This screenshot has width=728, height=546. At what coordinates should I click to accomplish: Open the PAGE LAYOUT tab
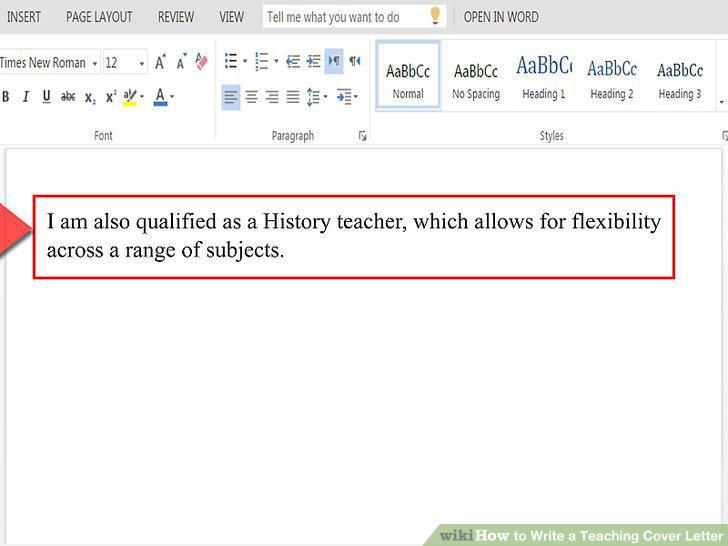[99, 17]
